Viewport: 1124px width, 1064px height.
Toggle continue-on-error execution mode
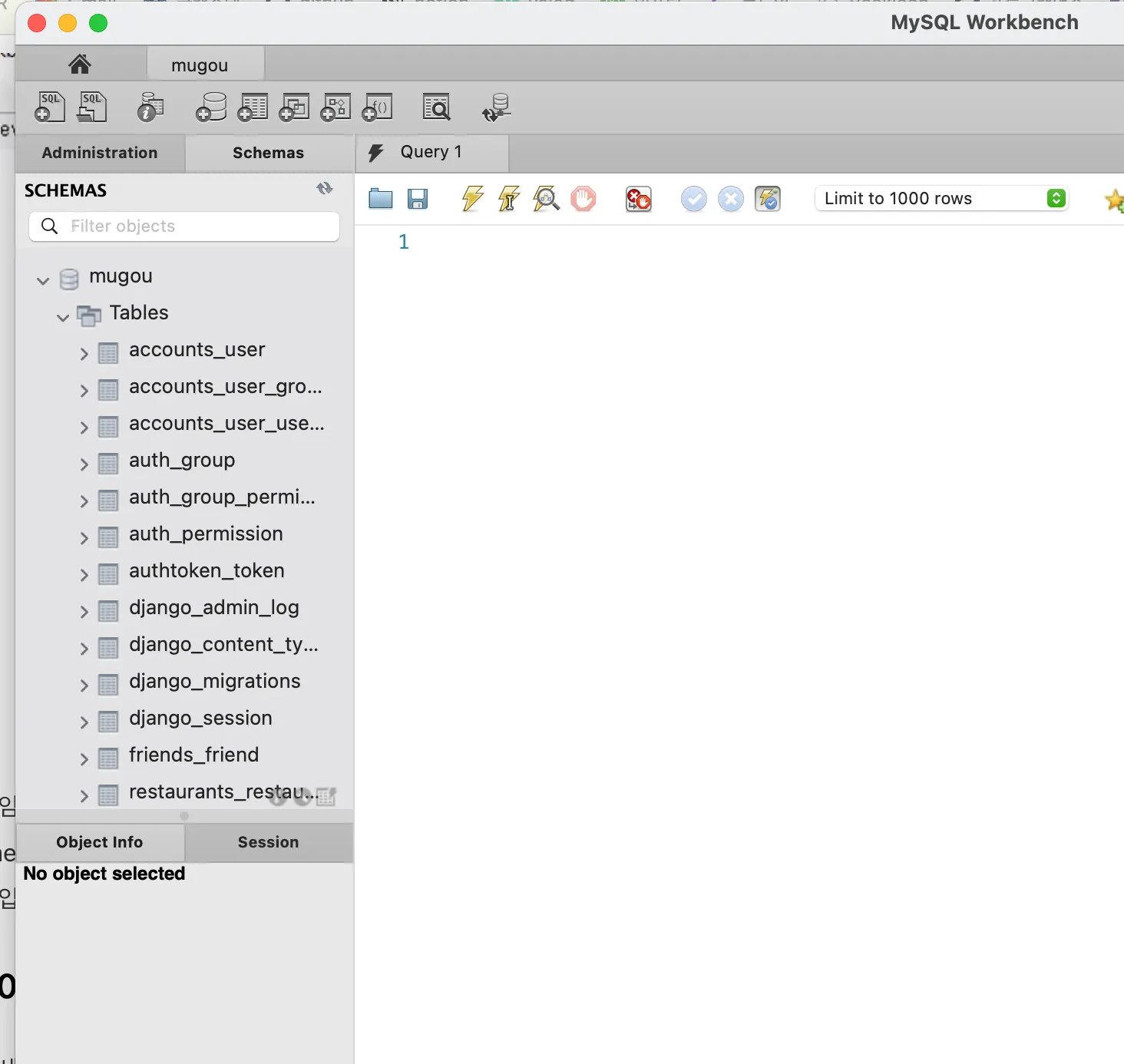click(639, 200)
